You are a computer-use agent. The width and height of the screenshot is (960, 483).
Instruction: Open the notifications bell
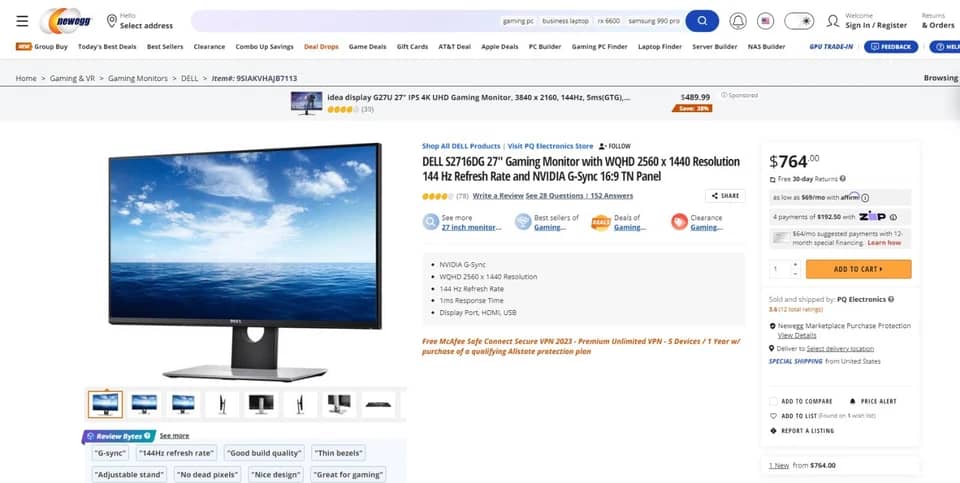click(738, 21)
